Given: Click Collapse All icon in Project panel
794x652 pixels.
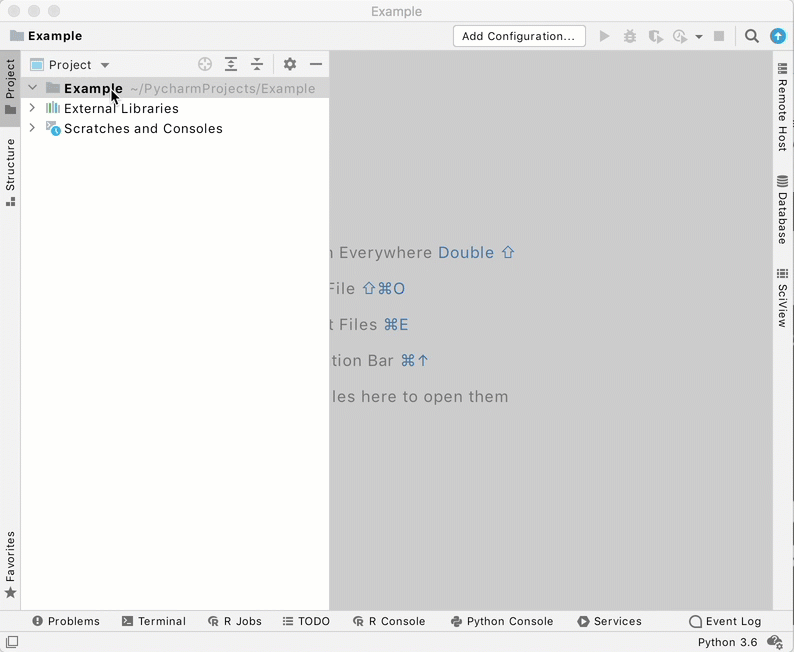Looking at the screenshot, I should 257,64.
